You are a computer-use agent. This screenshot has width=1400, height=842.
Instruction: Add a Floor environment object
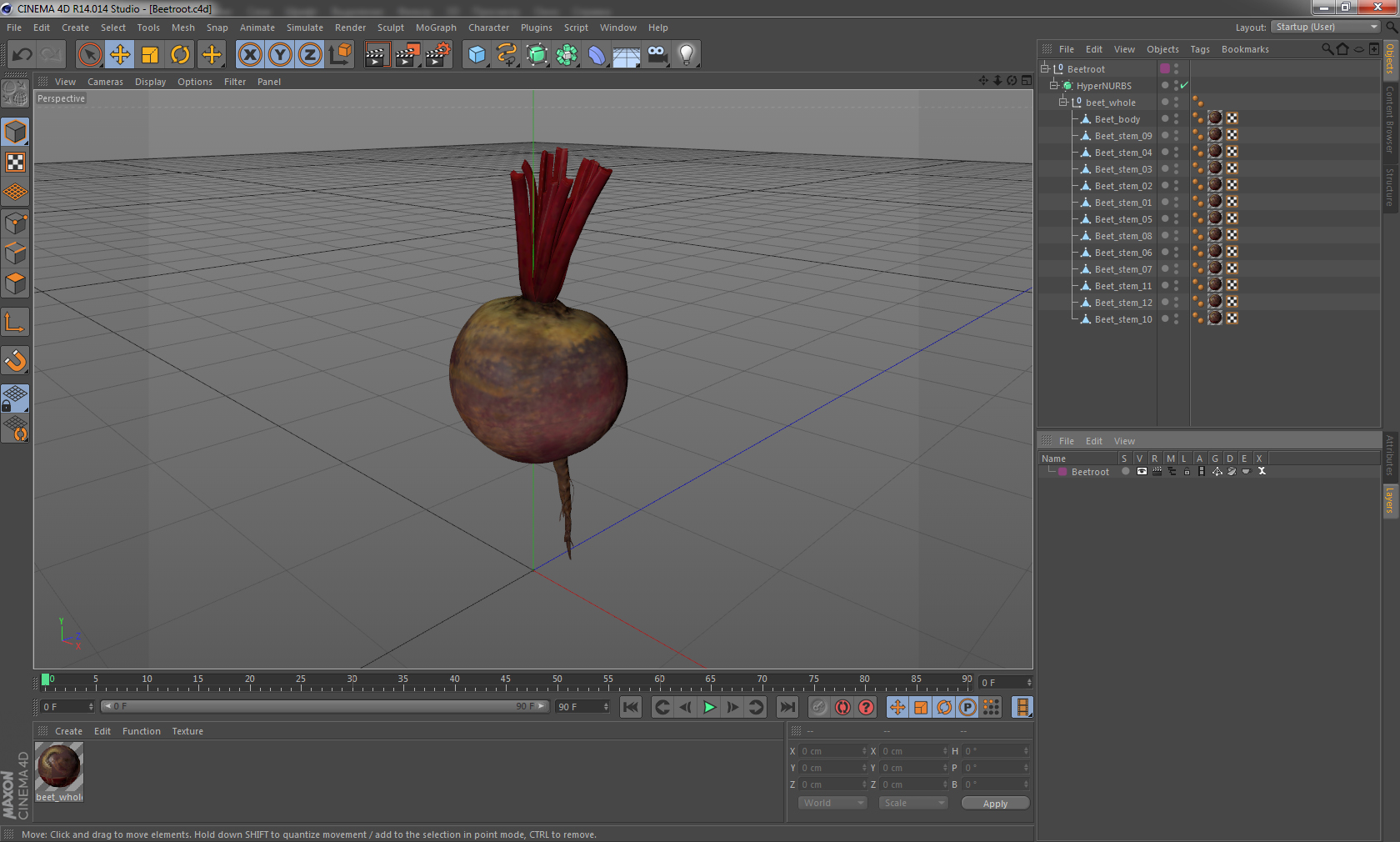[627, 55]
